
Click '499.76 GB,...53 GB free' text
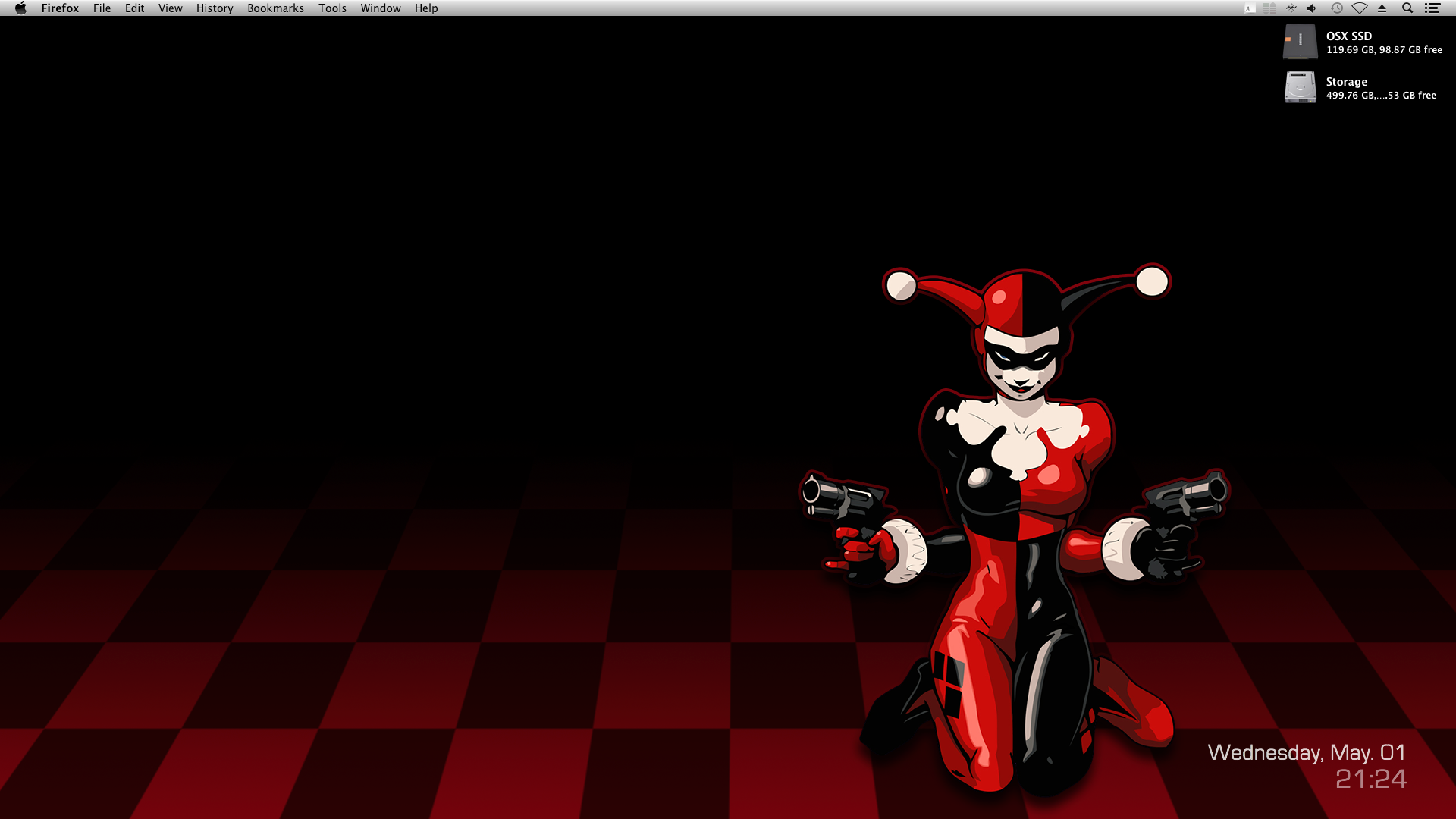pos(1381,96)
